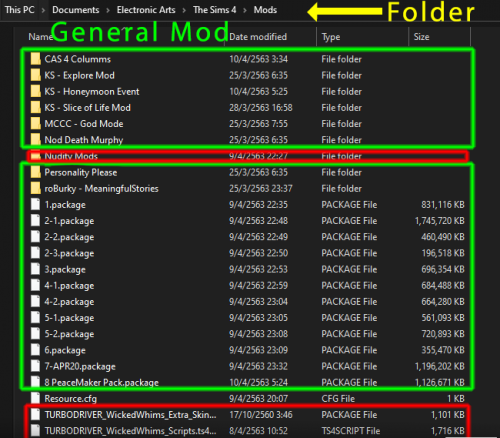Expand the chevron after Documents in breadcrumb
Image resolution: width=500 pixels, height=438 pixels.
pos(108,10)
